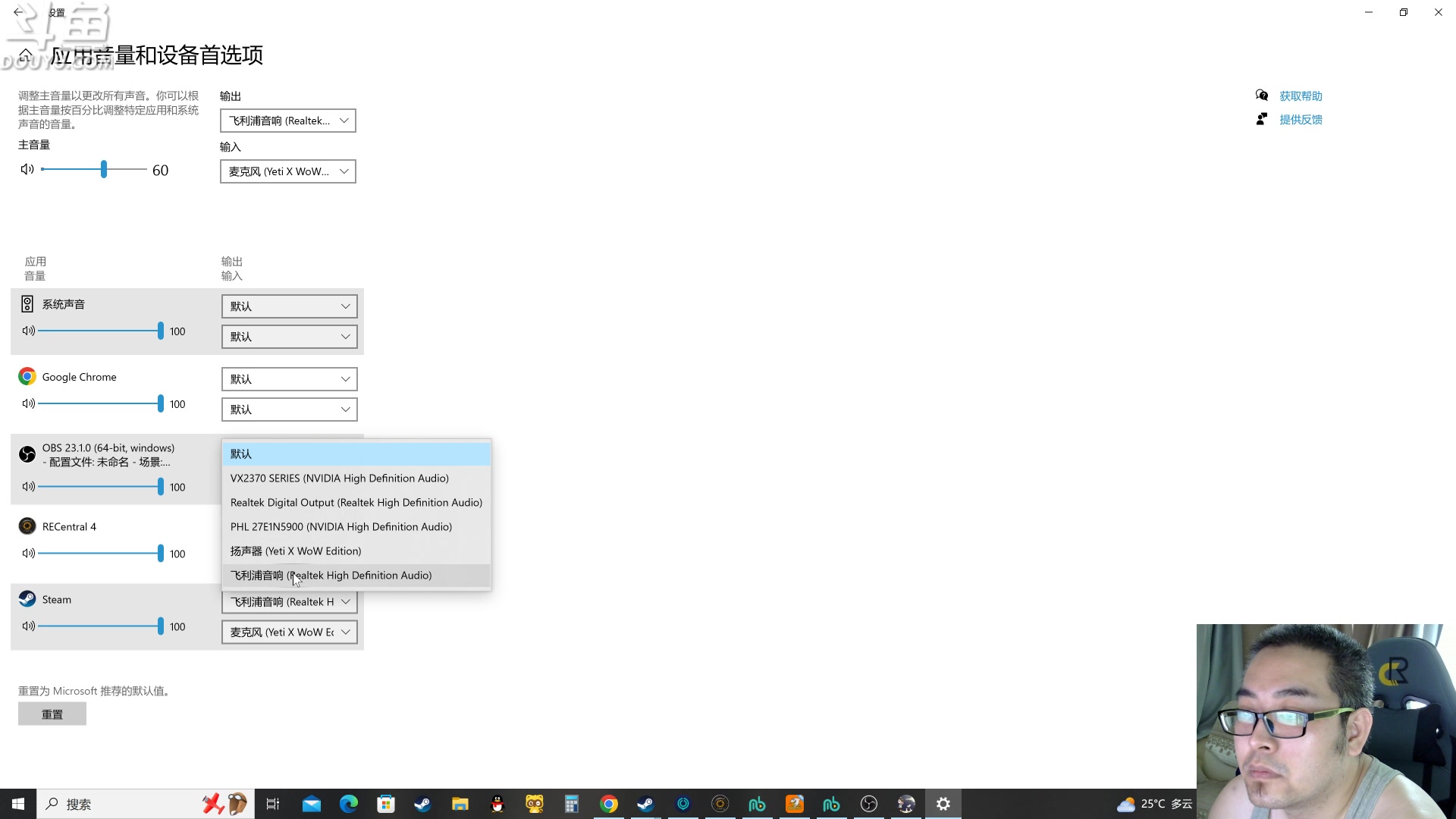Switch to OBS Studio in the taskbar

tap(869, 804)
